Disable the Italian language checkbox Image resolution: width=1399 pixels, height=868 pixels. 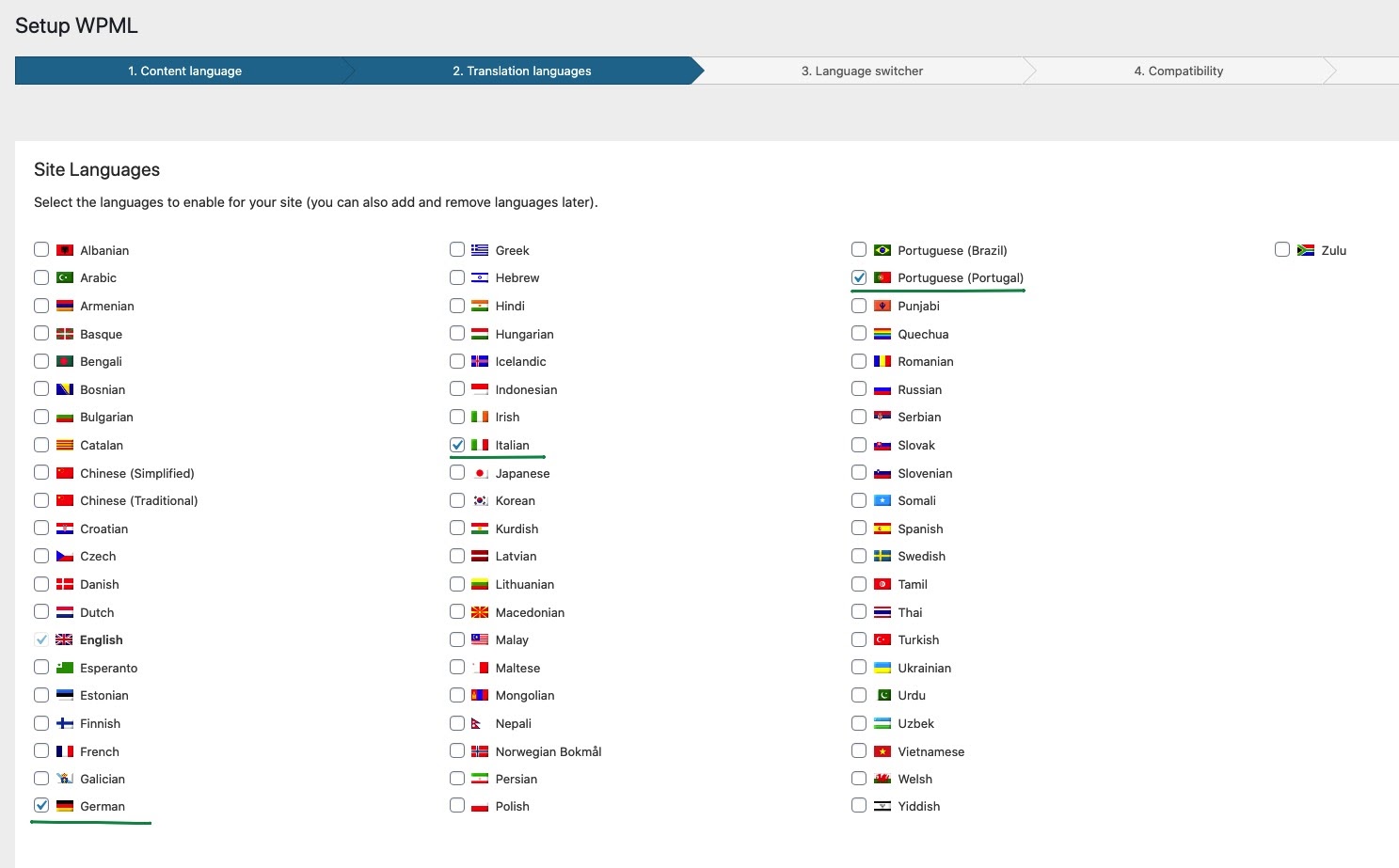tap(457, 445)
